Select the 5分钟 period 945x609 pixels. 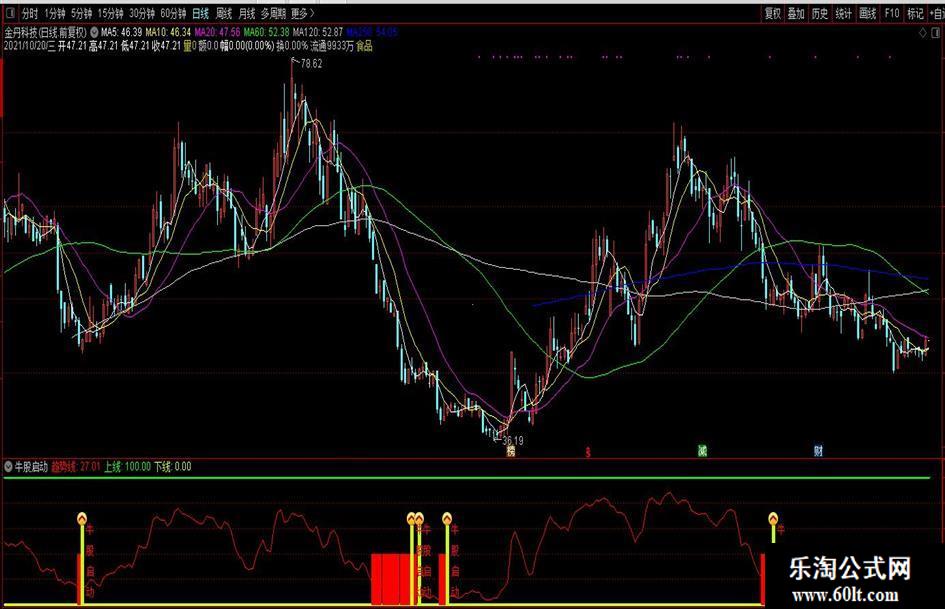point(81,13)
